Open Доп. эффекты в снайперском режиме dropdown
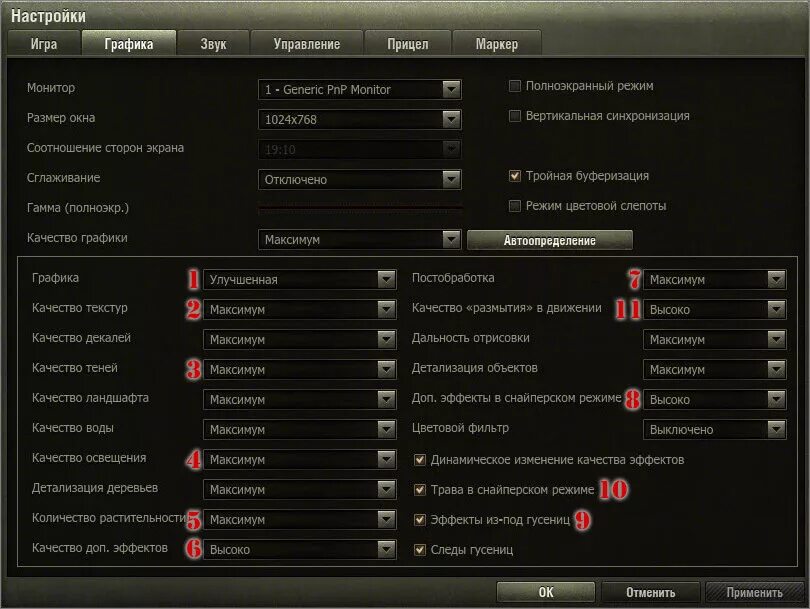Screen dimensions: 810x609 tap(714, 399)
